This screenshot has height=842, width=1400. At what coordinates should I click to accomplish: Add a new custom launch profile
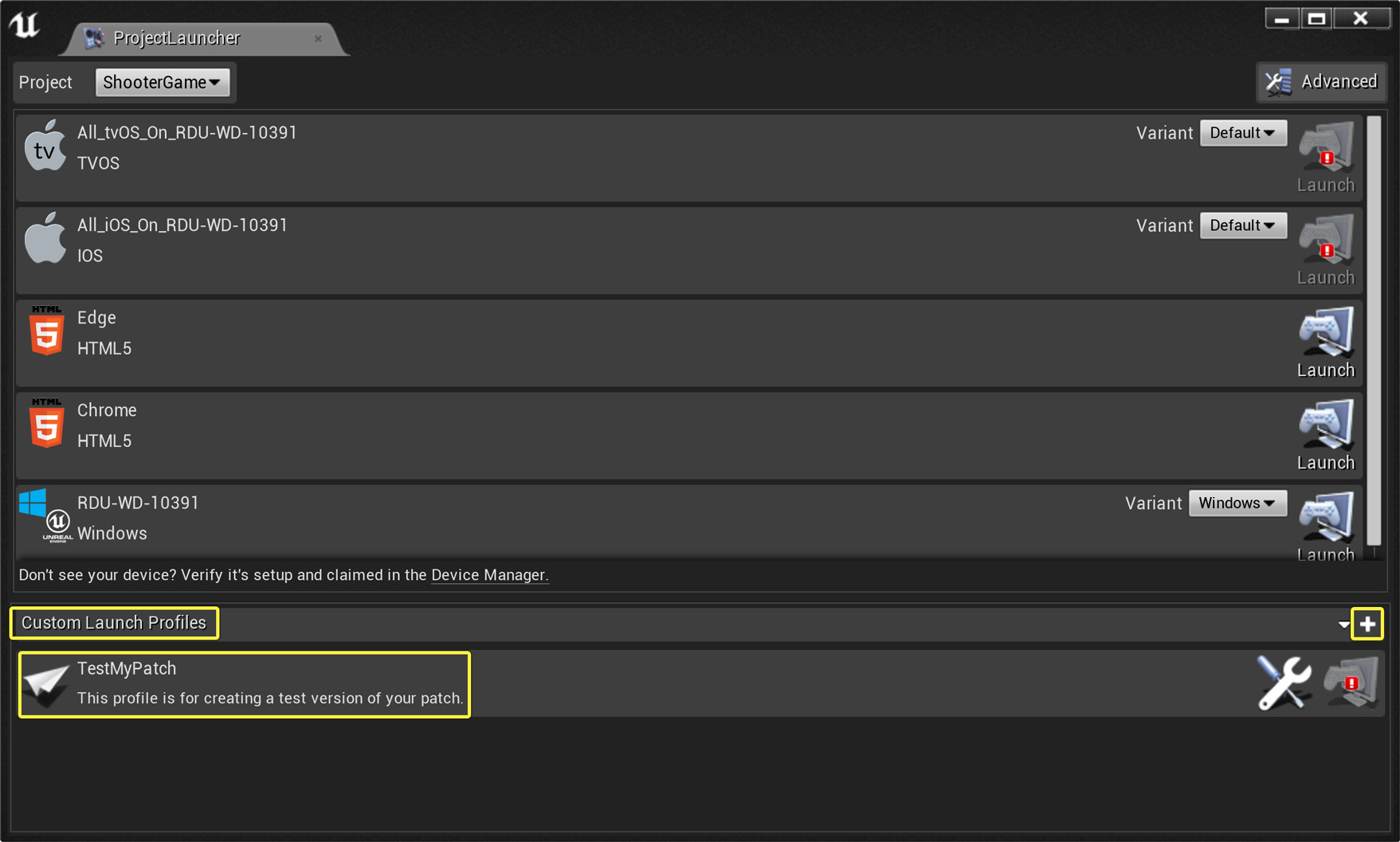coord(1367,624)
